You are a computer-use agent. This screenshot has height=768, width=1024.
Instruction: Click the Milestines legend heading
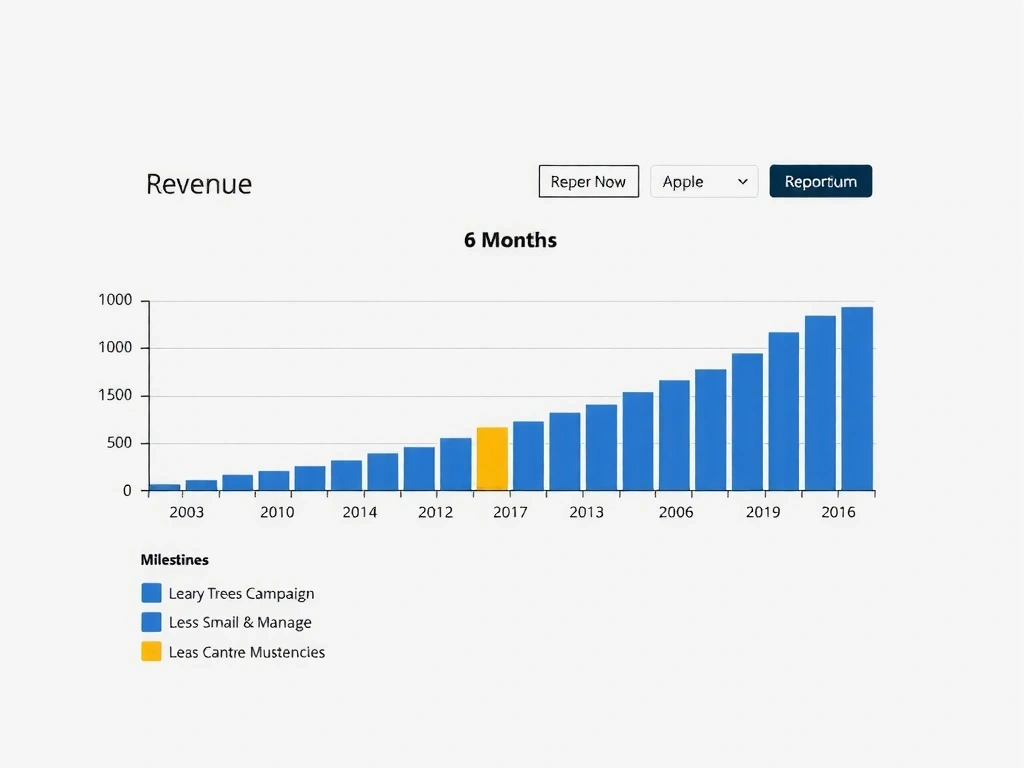175,560
